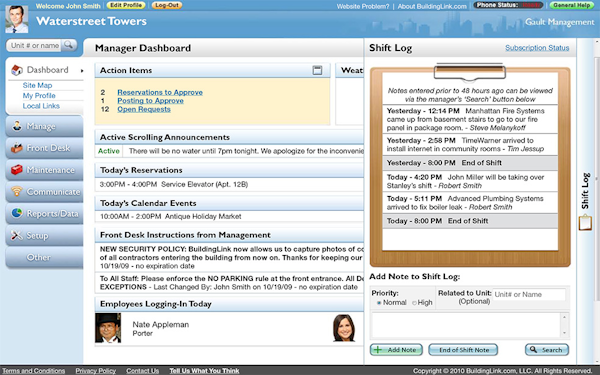Open the Other menu
Image resolution: width=600 pixels, height=375 pixels.
pyautogui.click(x=44, y=257)
